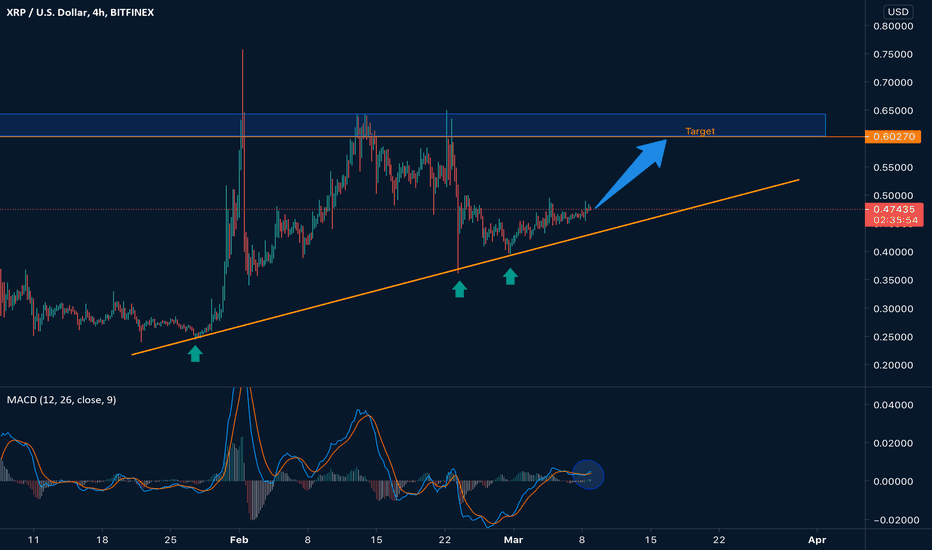Click the XRP / U.S. Dollar chart title

click(x=80, y=12)
